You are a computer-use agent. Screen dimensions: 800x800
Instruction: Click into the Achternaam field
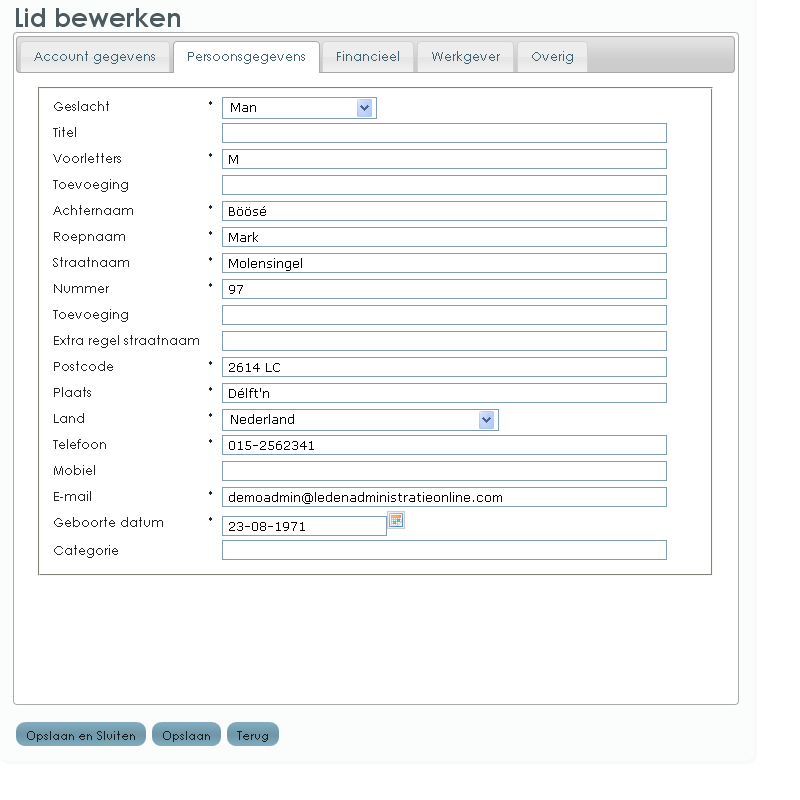tap(443, 211)
